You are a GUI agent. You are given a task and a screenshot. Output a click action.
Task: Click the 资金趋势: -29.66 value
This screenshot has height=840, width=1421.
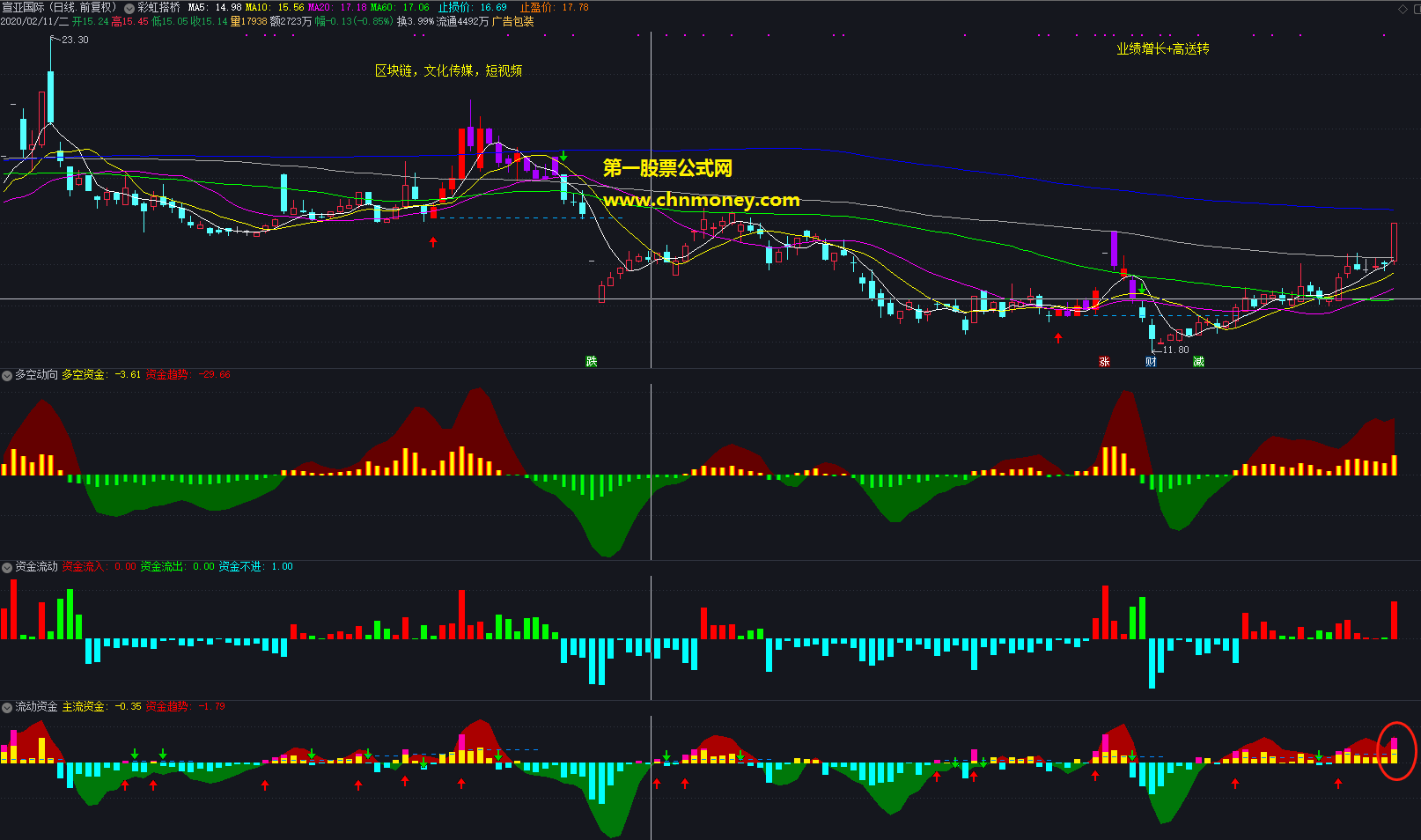coord(188,374)
